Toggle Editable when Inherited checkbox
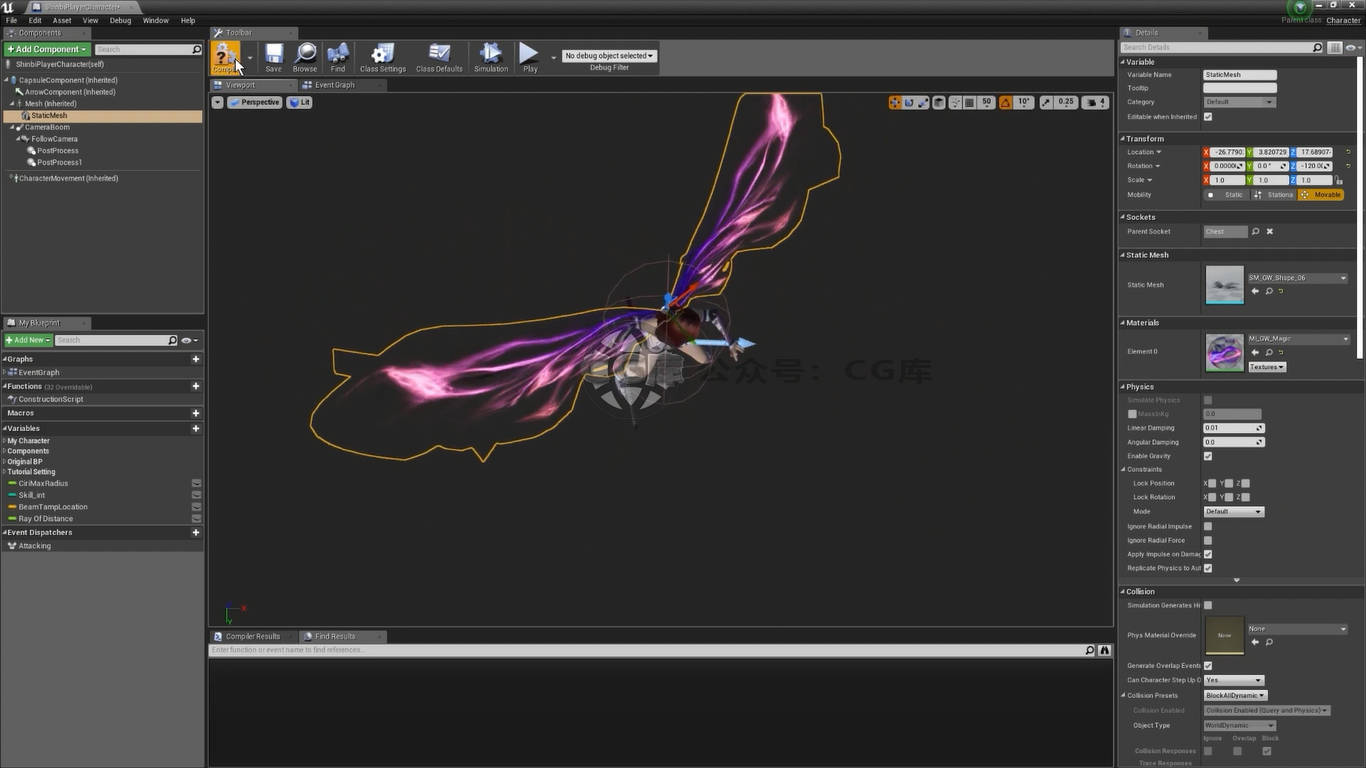The height and width of the screenshot is (768, 1366). [1208, 116]
